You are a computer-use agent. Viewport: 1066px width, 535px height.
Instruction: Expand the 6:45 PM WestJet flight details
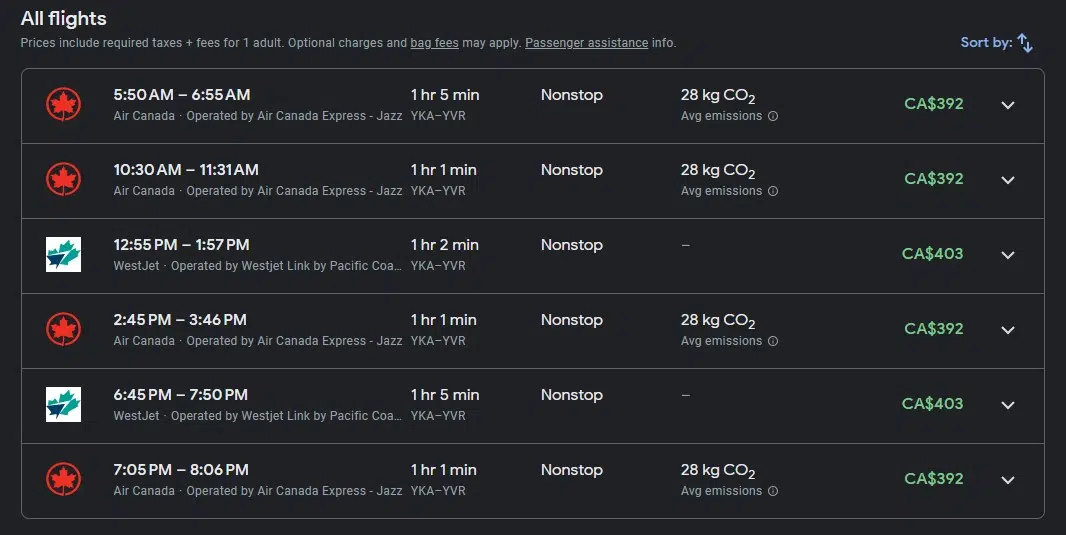pos(1008,405)
